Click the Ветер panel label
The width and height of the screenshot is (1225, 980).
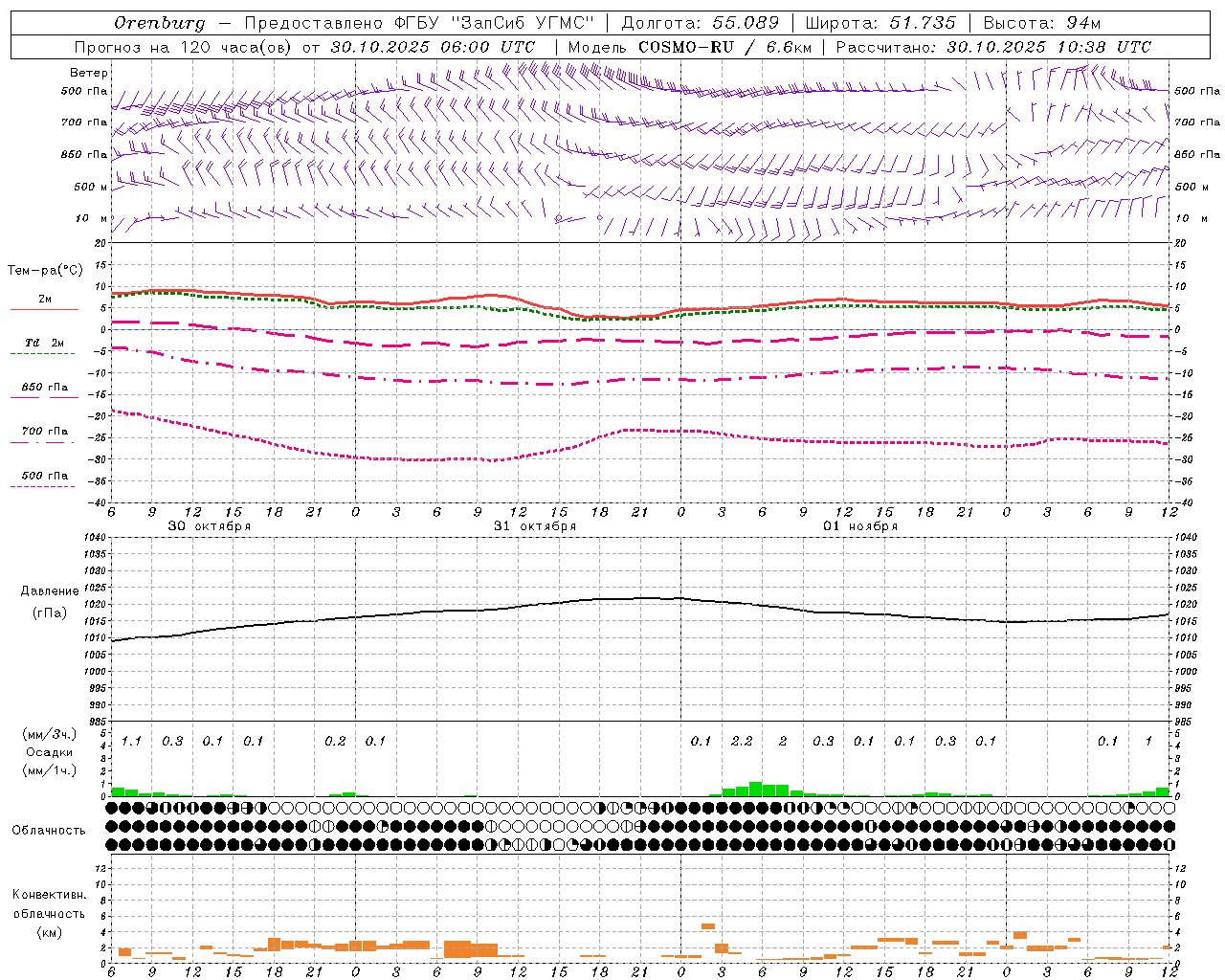(x=89, y=73)
